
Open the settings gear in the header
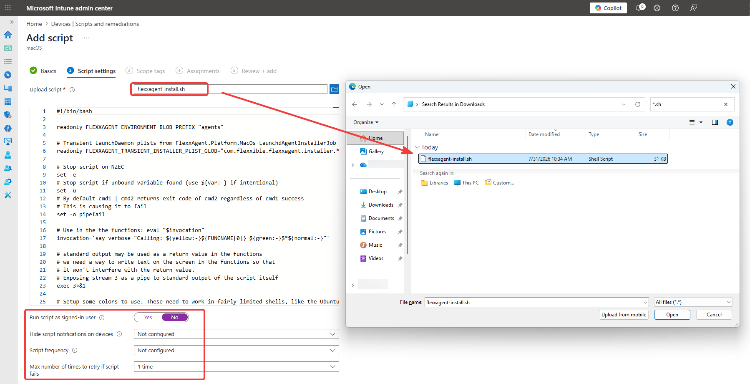click(657, 8)
